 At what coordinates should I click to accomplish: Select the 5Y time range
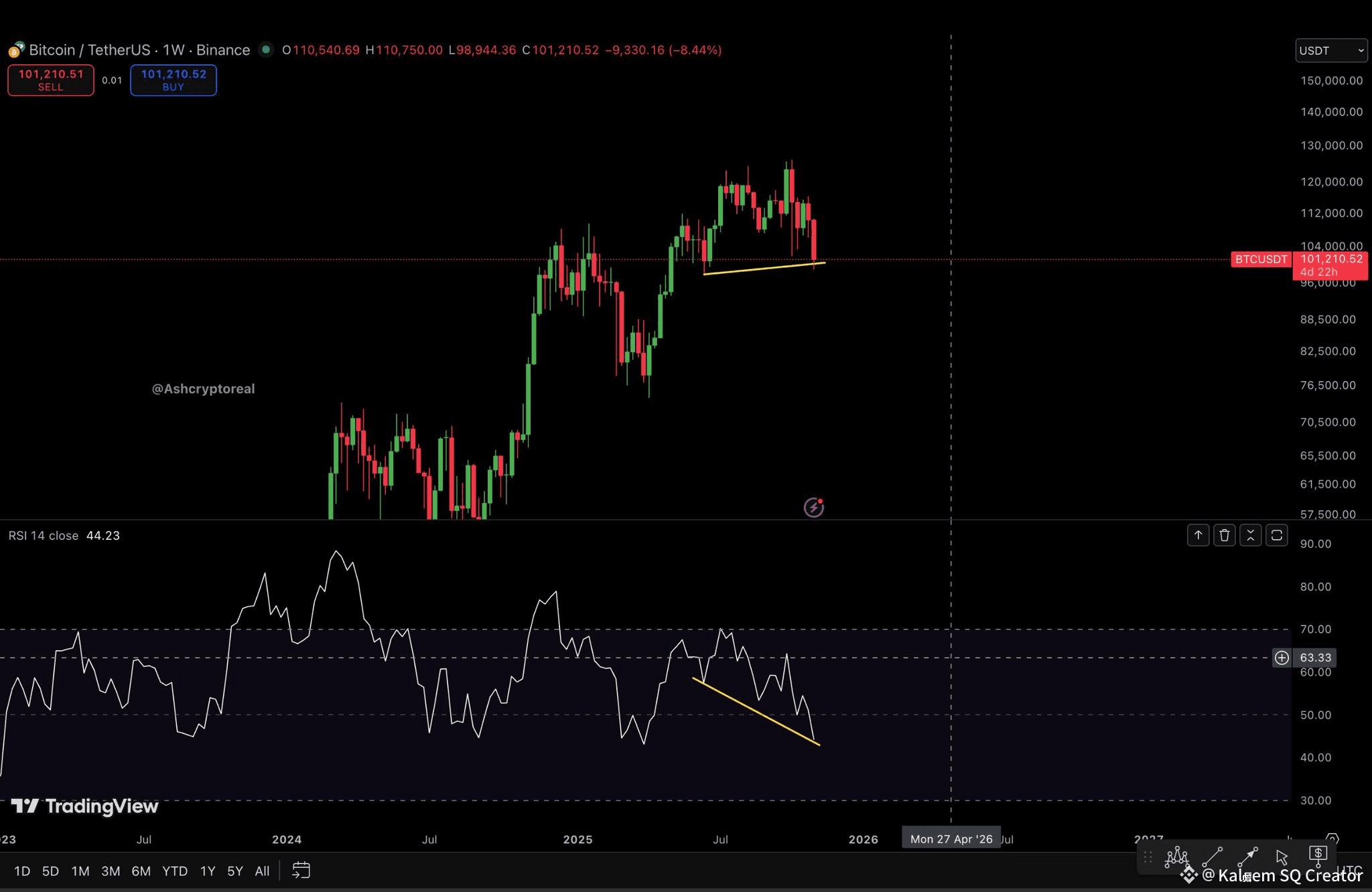coord(234,871)
